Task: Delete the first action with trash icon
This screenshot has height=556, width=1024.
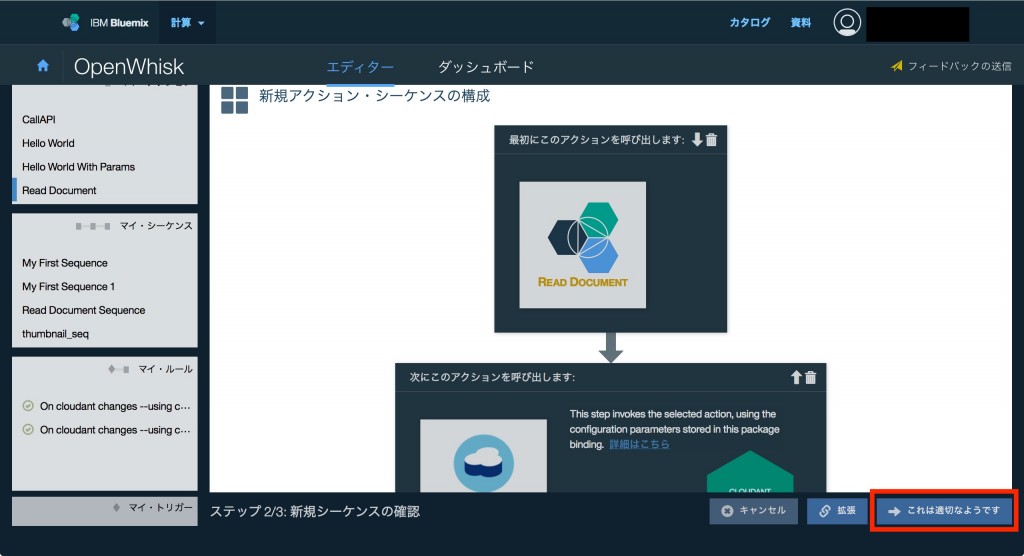Action: click(712, 139)
